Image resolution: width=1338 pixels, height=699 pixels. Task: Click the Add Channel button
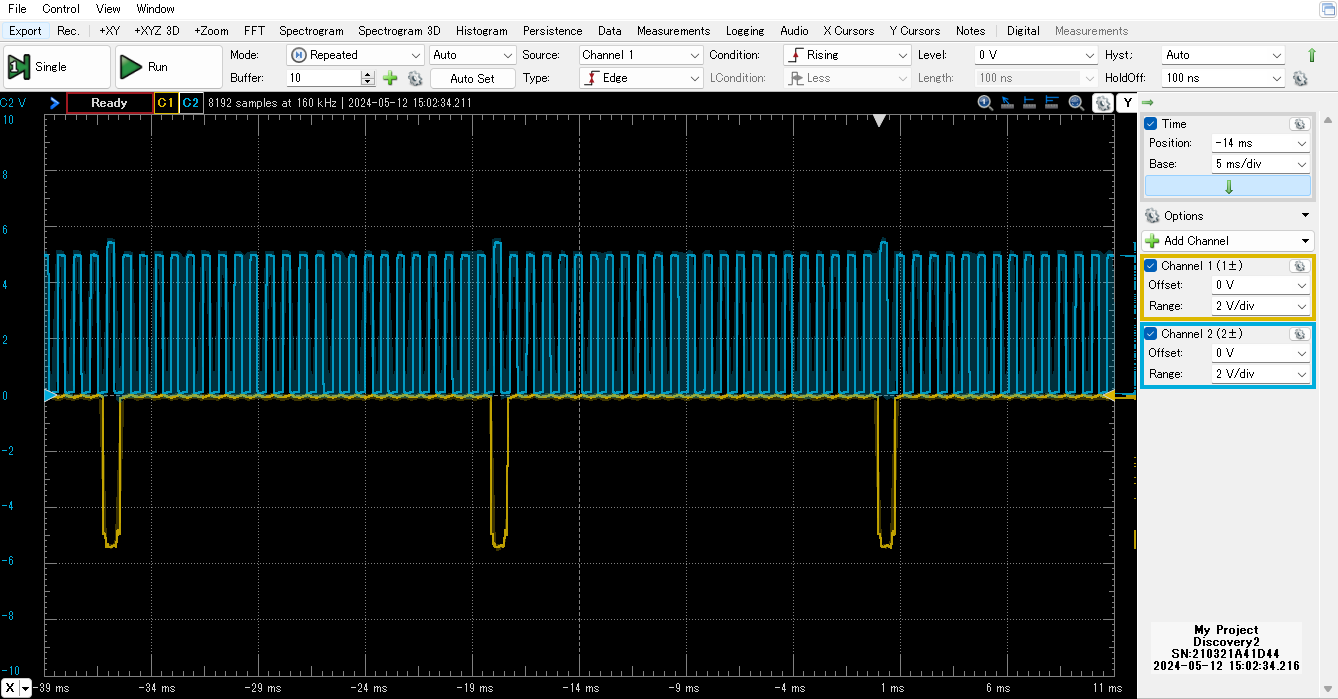(1228, 241)
